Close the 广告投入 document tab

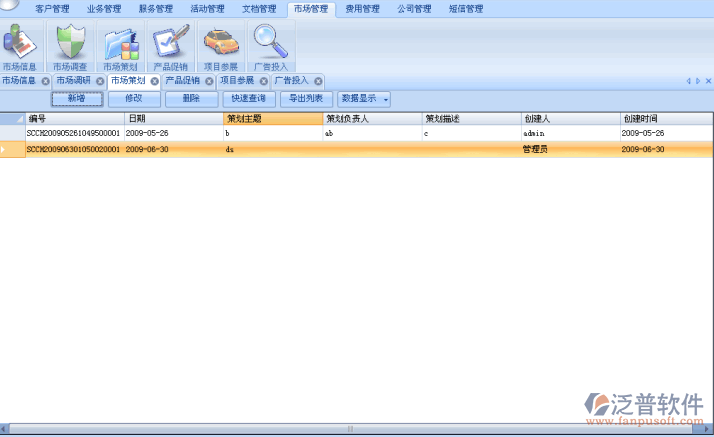[x=318, y=81]
